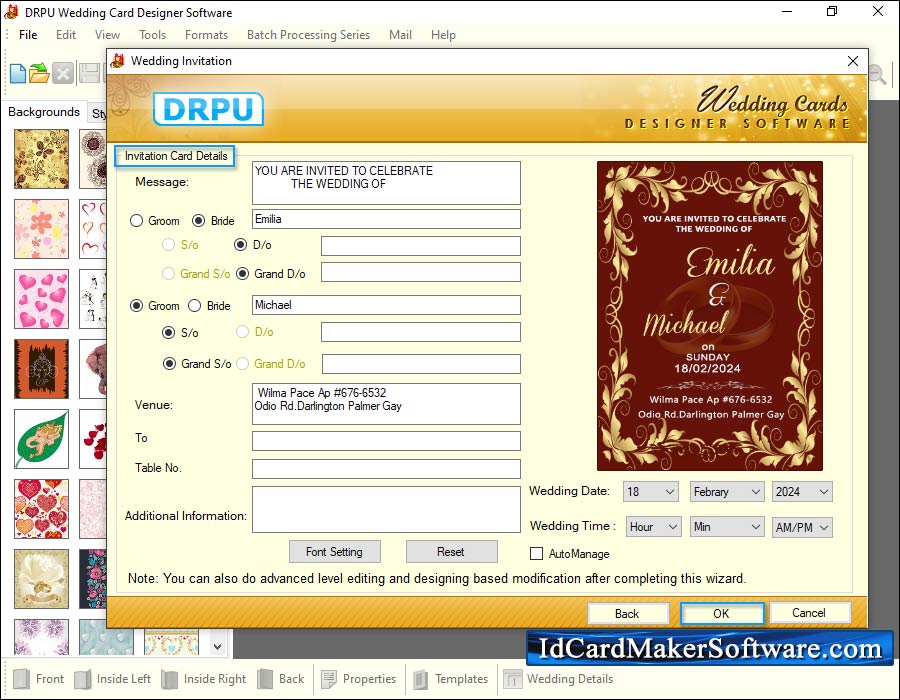900x700 pixels.
Task: Click the groom name field containing Michael
Action: (386, 305)
